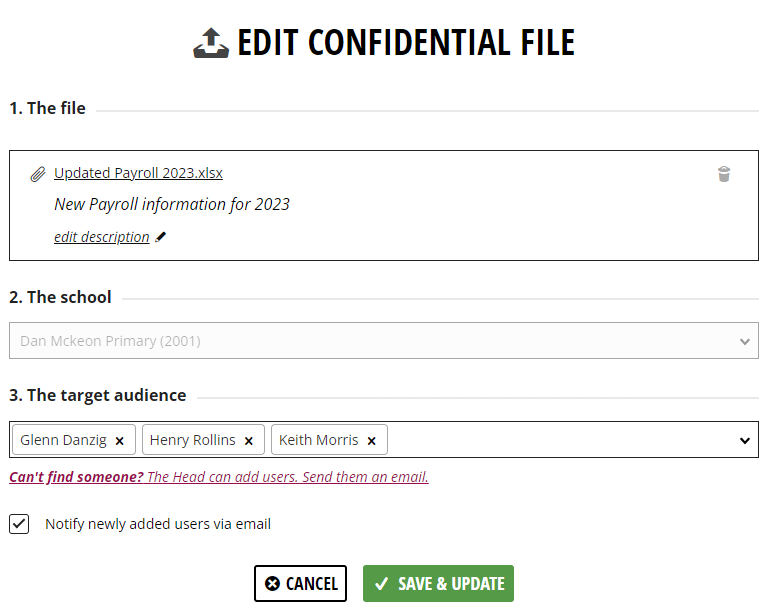Open the Updated Payroll 2023.xlsx file link

point(138,173)
